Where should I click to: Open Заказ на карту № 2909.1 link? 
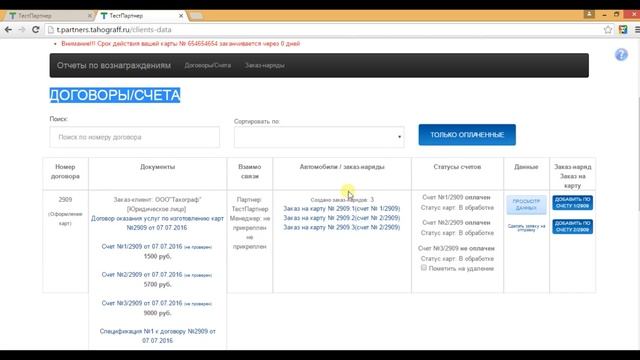click(x=342, y=209)
